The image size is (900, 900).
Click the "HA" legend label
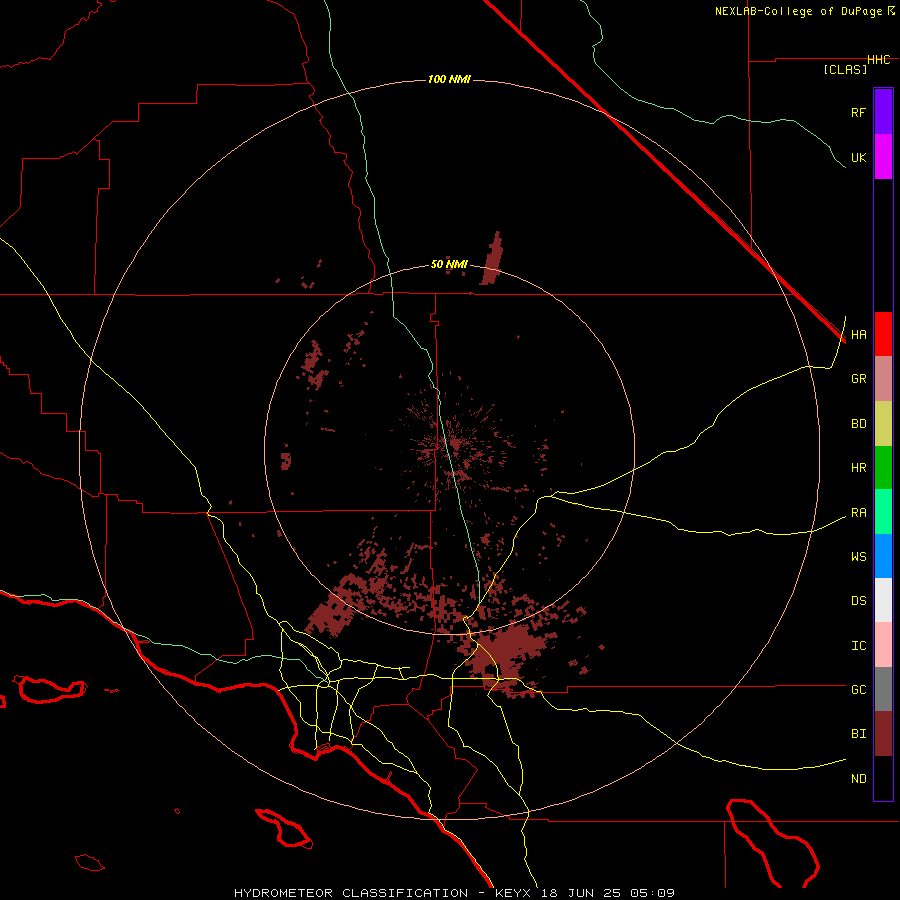click(x=858, y=335)
